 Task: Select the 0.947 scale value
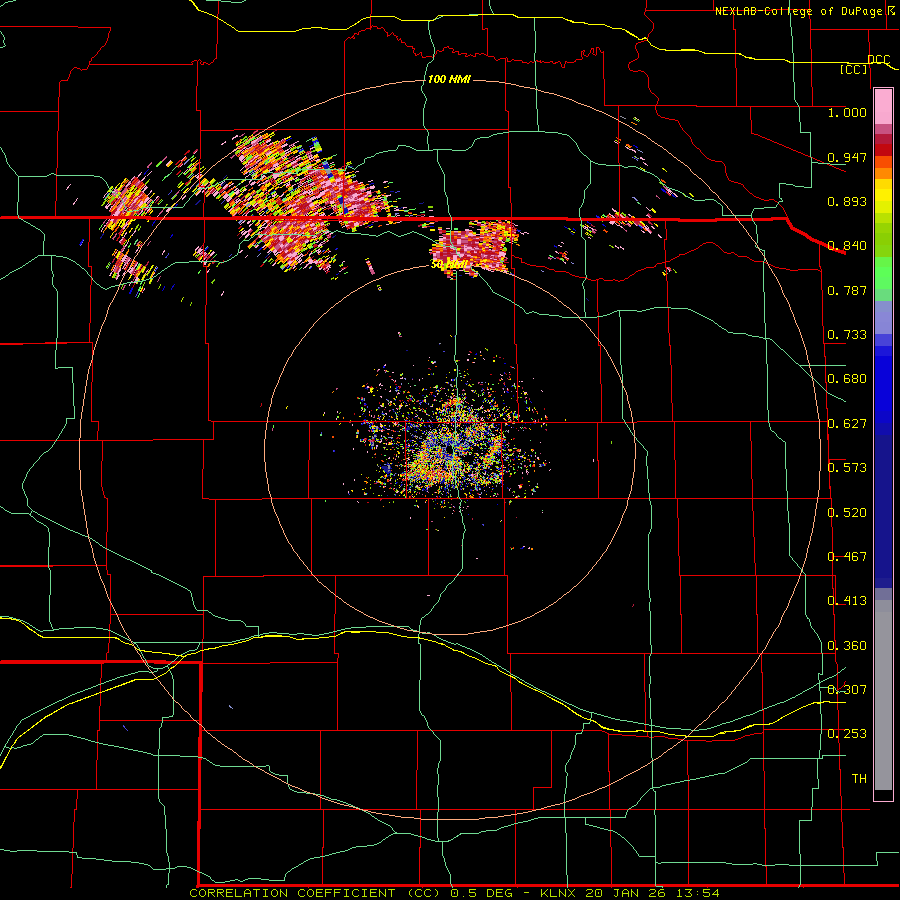click(847, 157)
